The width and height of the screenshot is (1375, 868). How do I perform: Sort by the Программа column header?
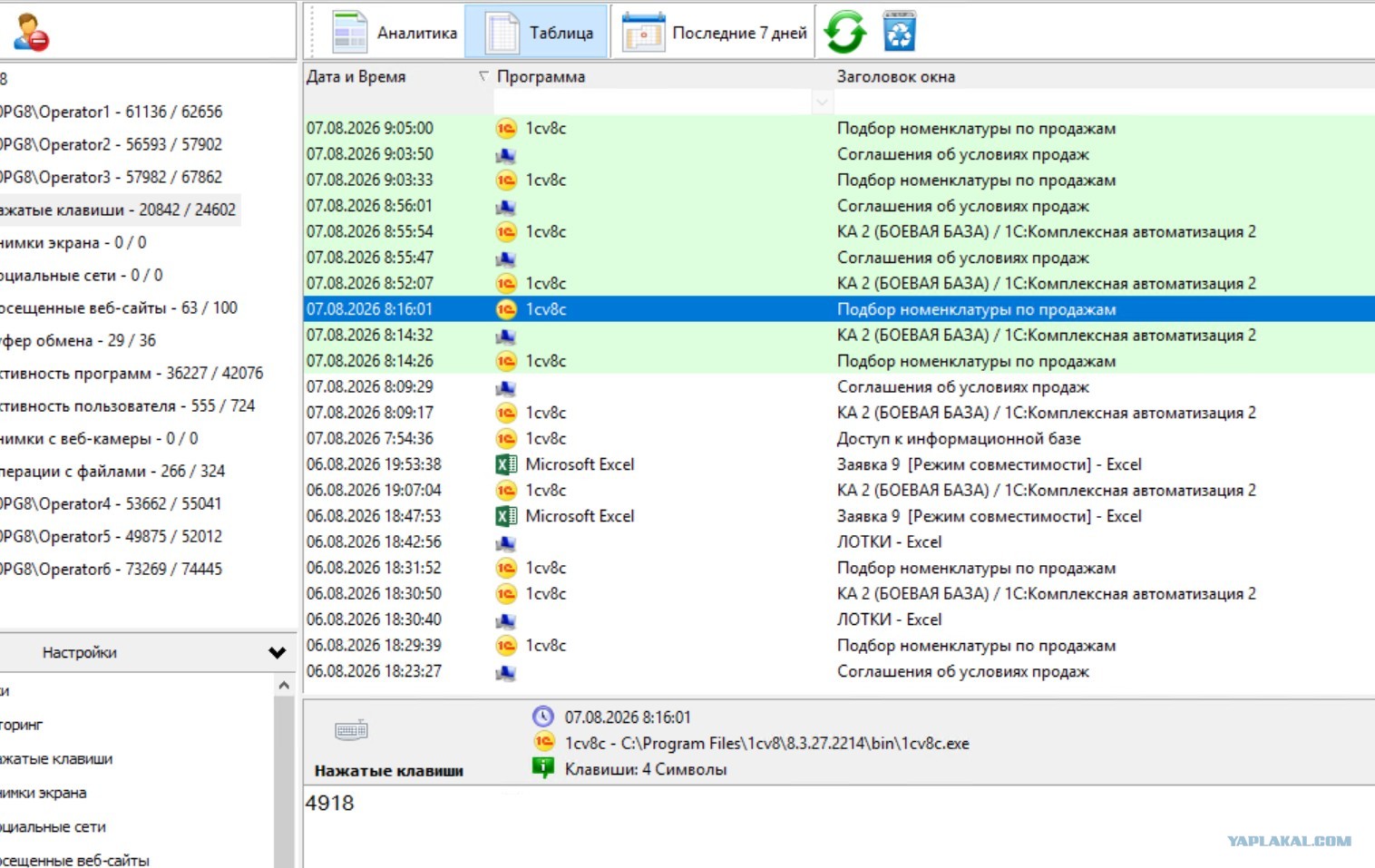(x=541, y=77)
